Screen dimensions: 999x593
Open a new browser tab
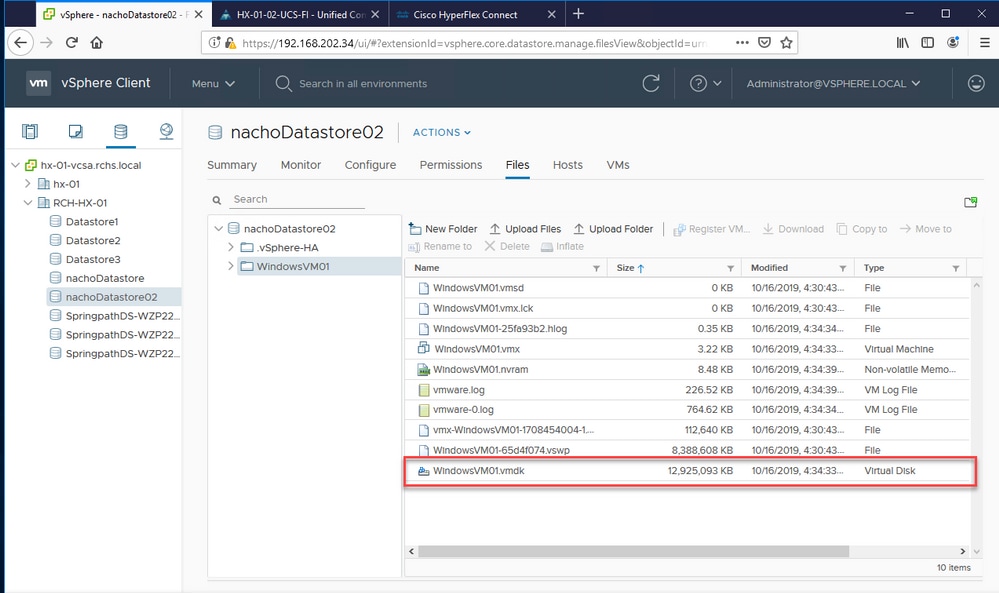(x=578, y=13)
